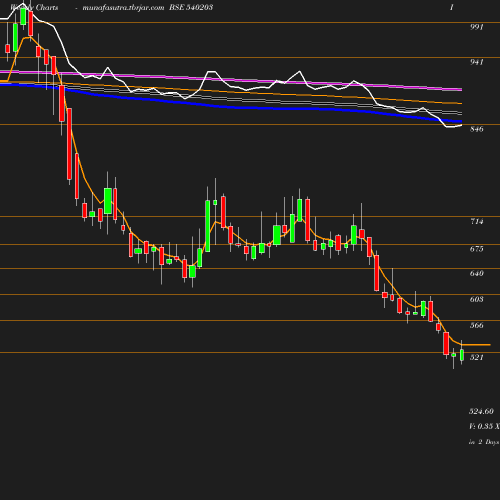Click the 'in 2 Days' text
The height and width of the screenshot is (500, 500).
click(484, 442)
